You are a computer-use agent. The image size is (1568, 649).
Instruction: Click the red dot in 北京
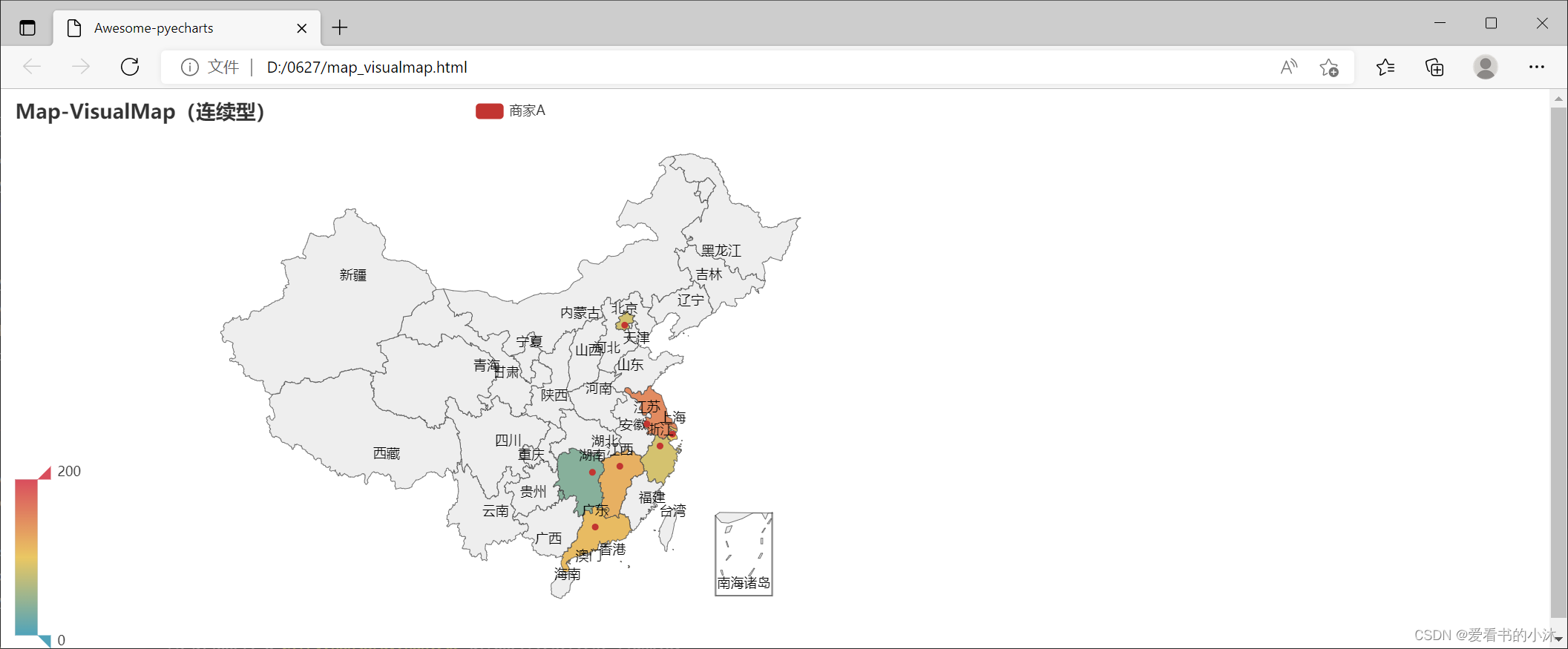pyautogui.click(x=625, y=326)
